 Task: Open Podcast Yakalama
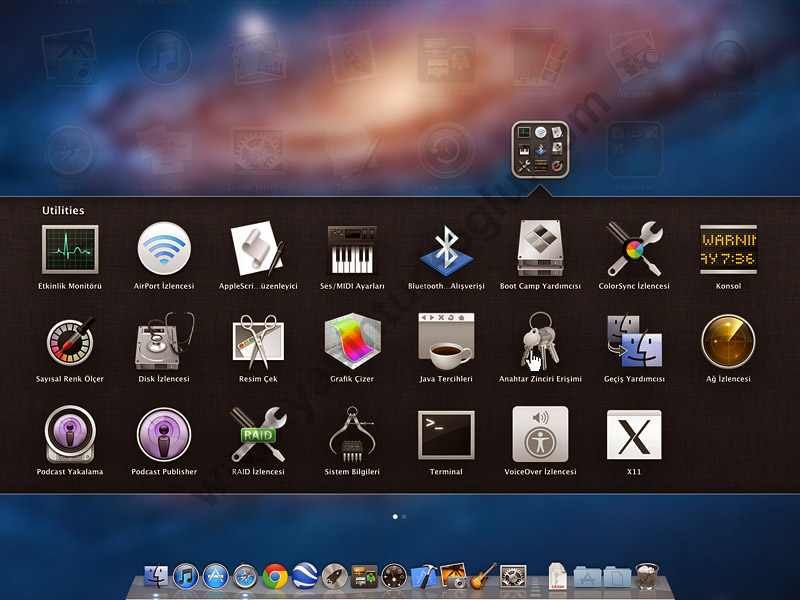click(x=70, y=434)
